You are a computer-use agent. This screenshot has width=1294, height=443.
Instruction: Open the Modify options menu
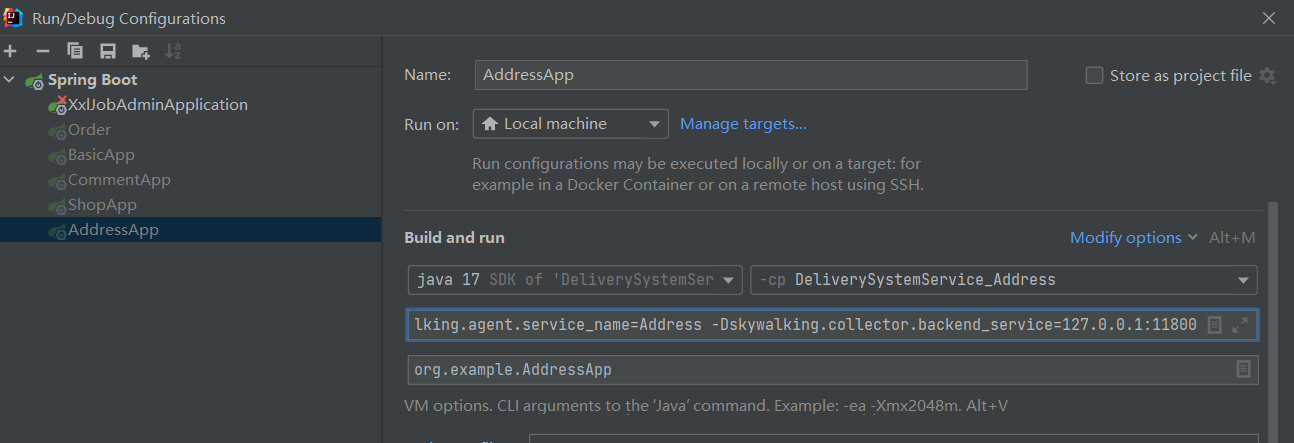1133,237
